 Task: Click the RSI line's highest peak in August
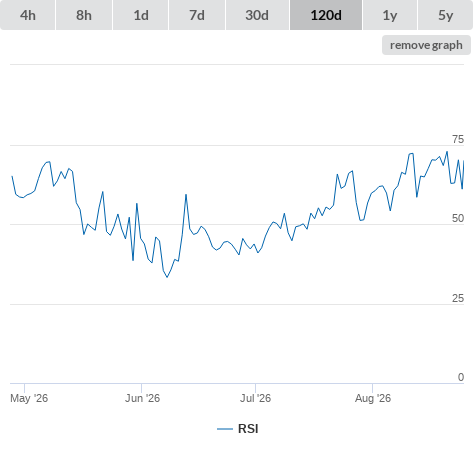pos(447,152)
